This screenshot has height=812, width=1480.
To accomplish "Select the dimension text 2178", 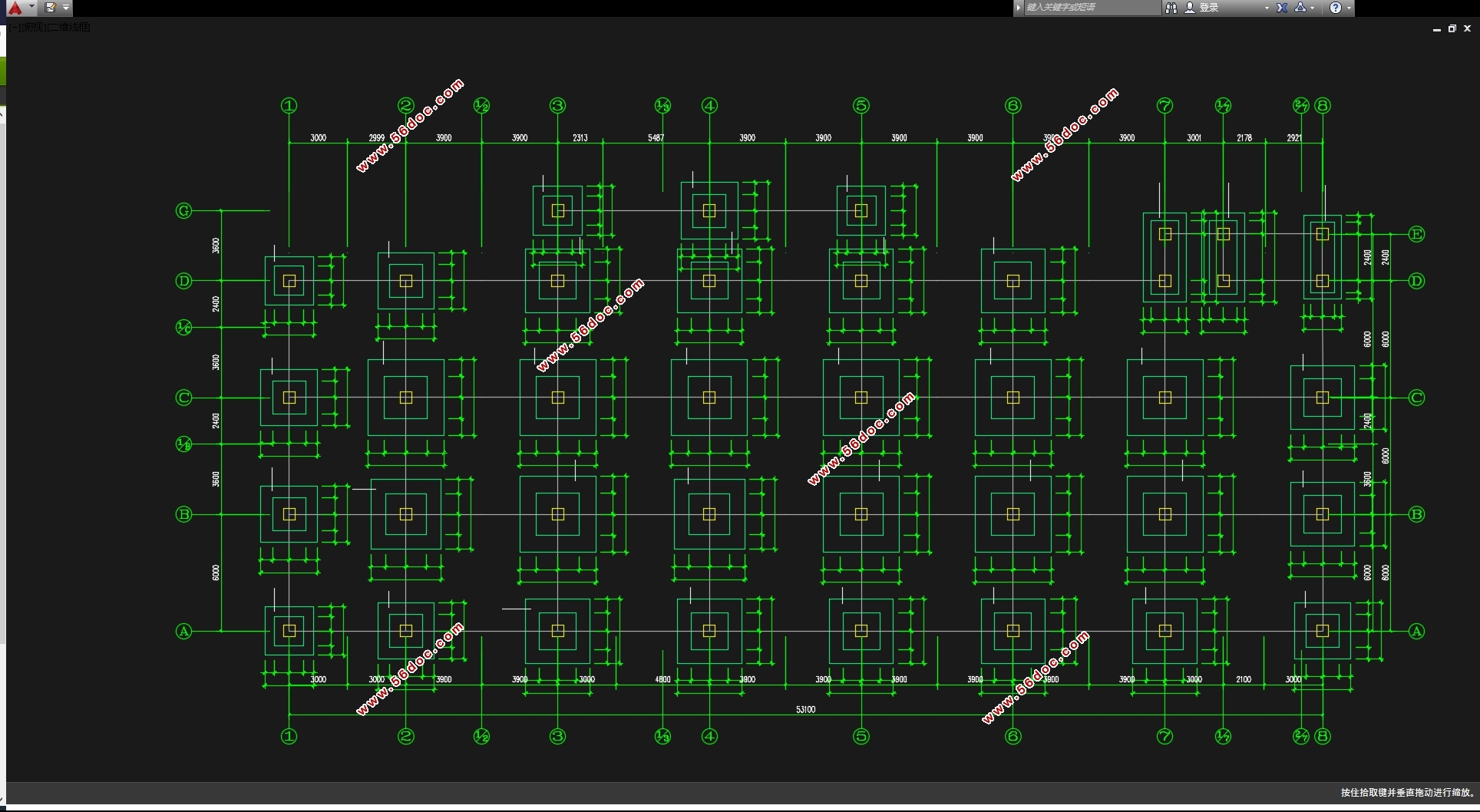I will point(1244,138).
